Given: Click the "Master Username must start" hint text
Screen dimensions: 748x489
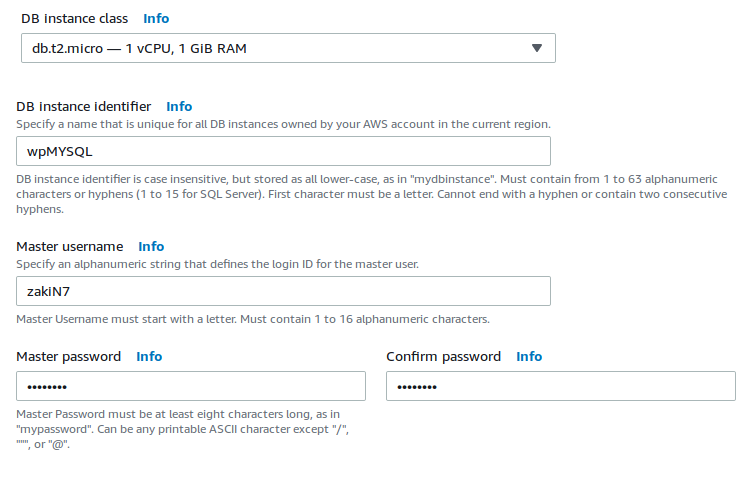Looking at the screenshot, I should (x=253, y=319).
